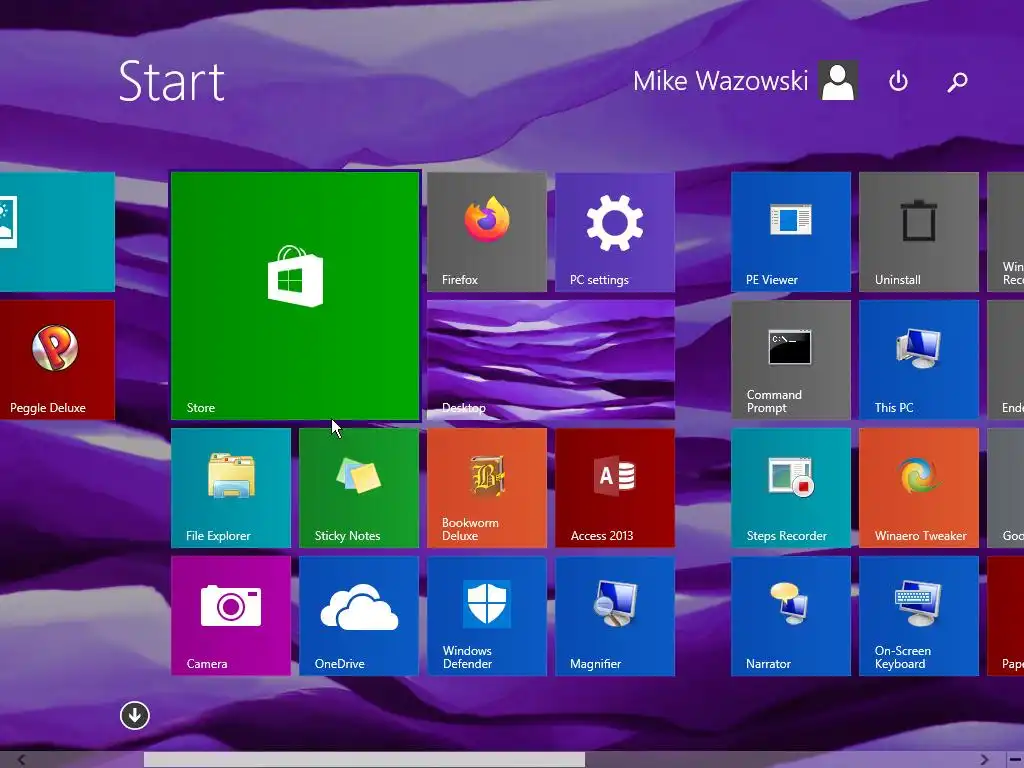Click the horizontal scrollbar thumb
Image resolution: width=1024 pixels, height=768 pixels.
(x=364, y=760)
